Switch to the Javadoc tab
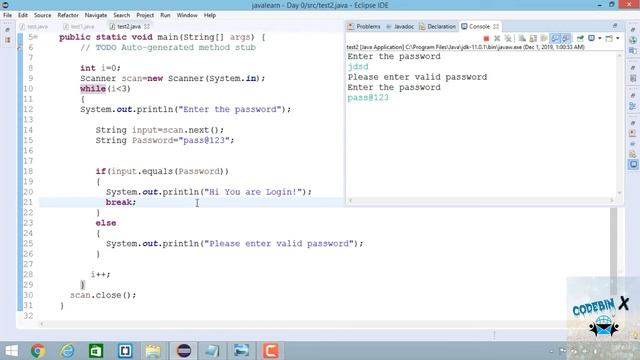The height and width of the screenshot is (360, 640). point(400,26)
